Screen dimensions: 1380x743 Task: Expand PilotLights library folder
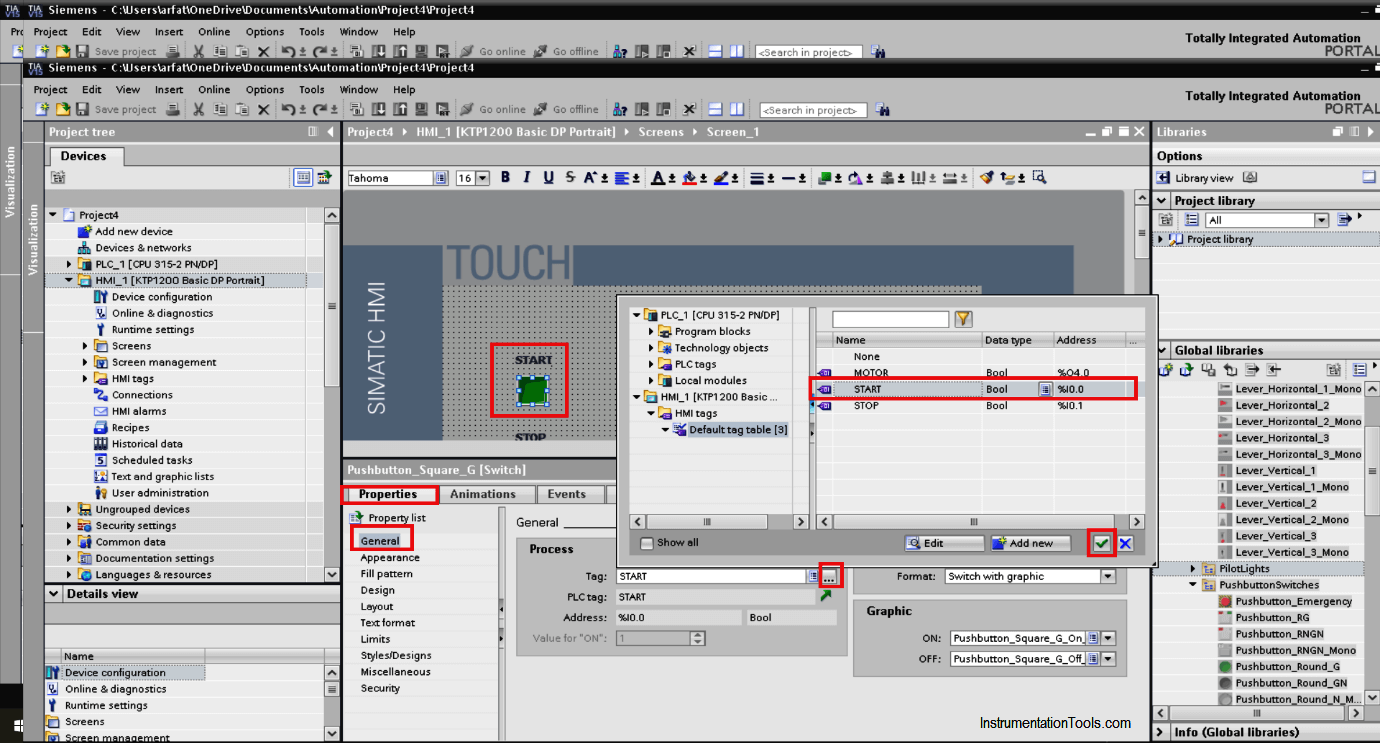1194,568
